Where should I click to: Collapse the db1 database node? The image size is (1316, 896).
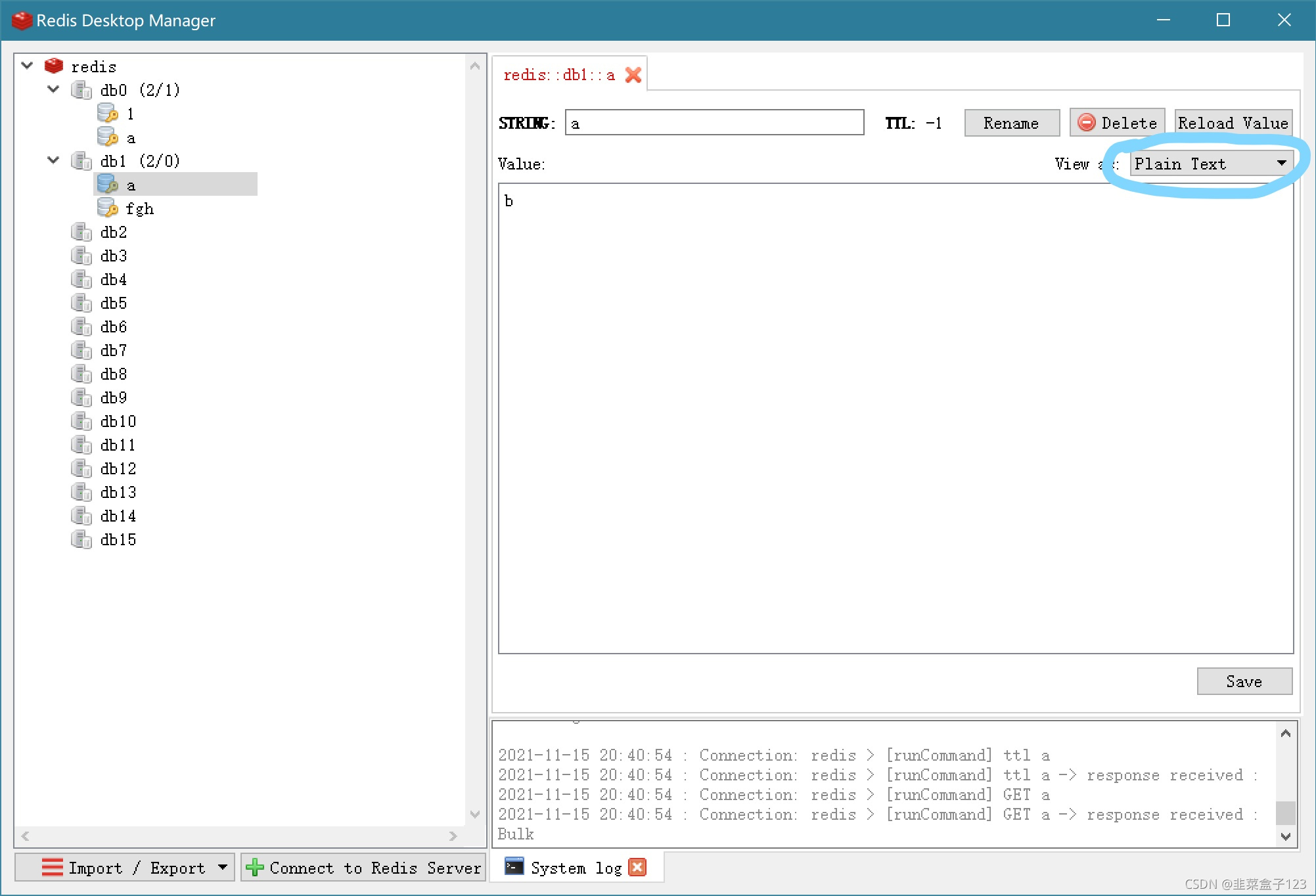[x=53, y=160]
